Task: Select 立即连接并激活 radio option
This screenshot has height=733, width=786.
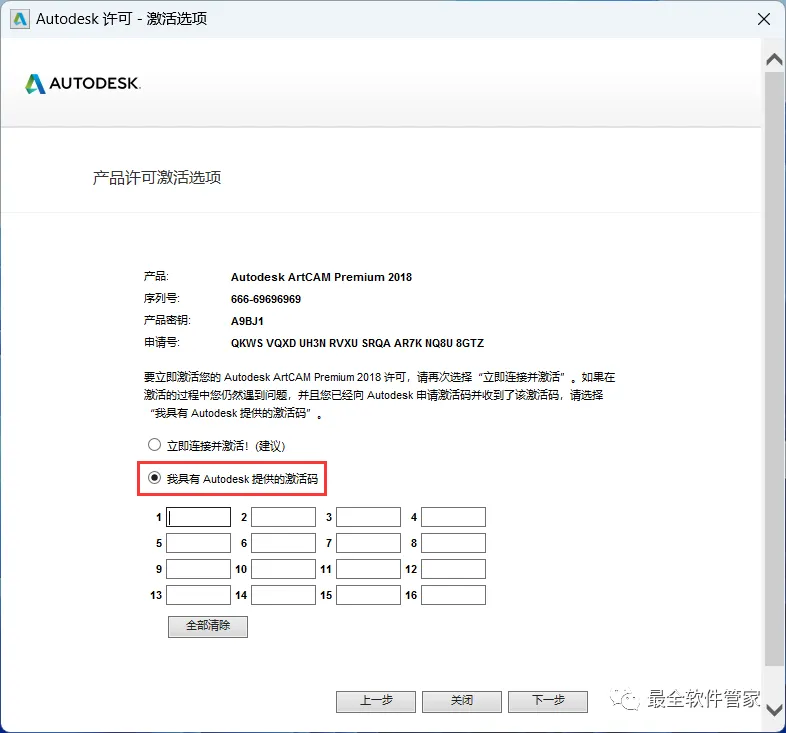Action: click(x=154, y=445)
